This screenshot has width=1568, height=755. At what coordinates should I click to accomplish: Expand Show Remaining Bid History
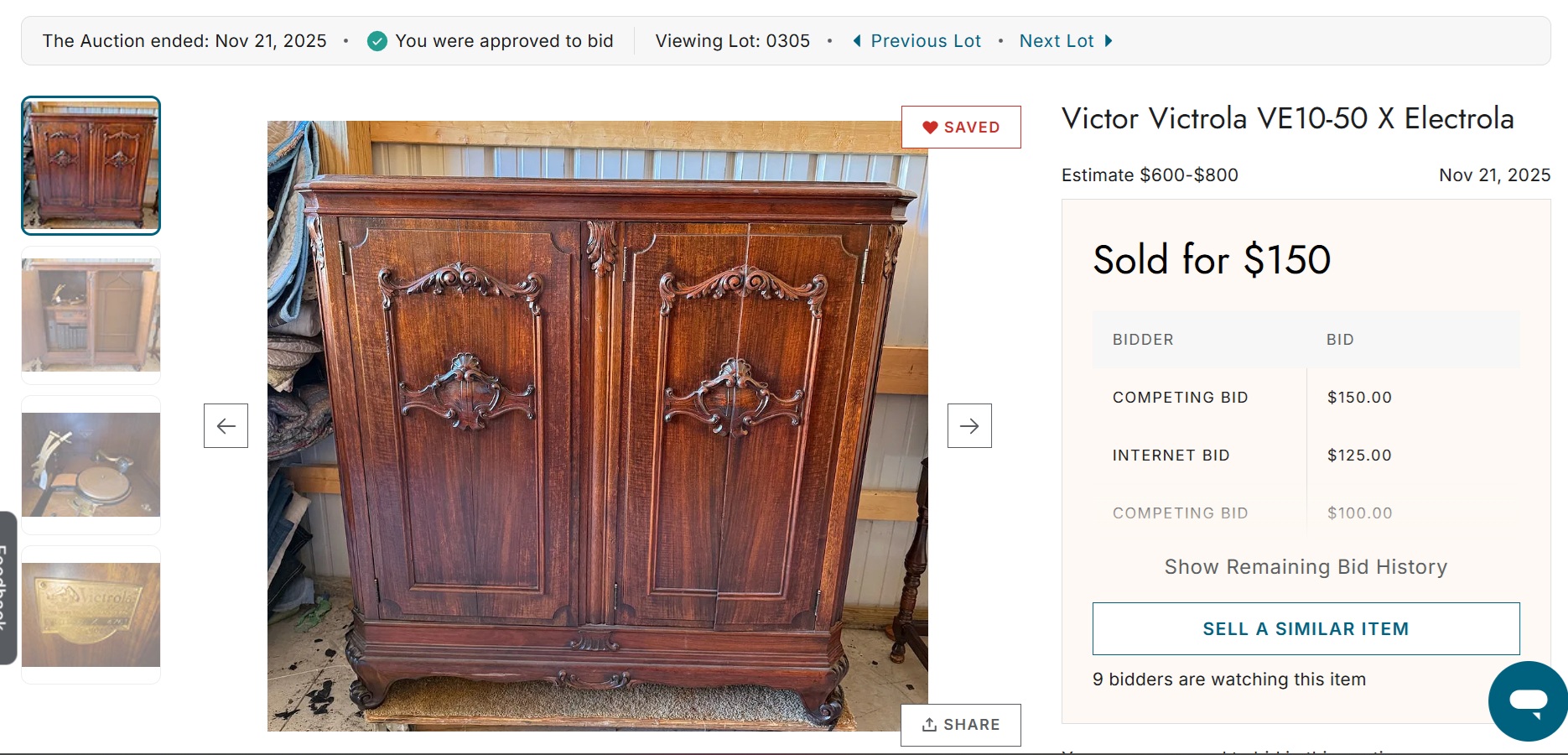[x=1306, y=567]
